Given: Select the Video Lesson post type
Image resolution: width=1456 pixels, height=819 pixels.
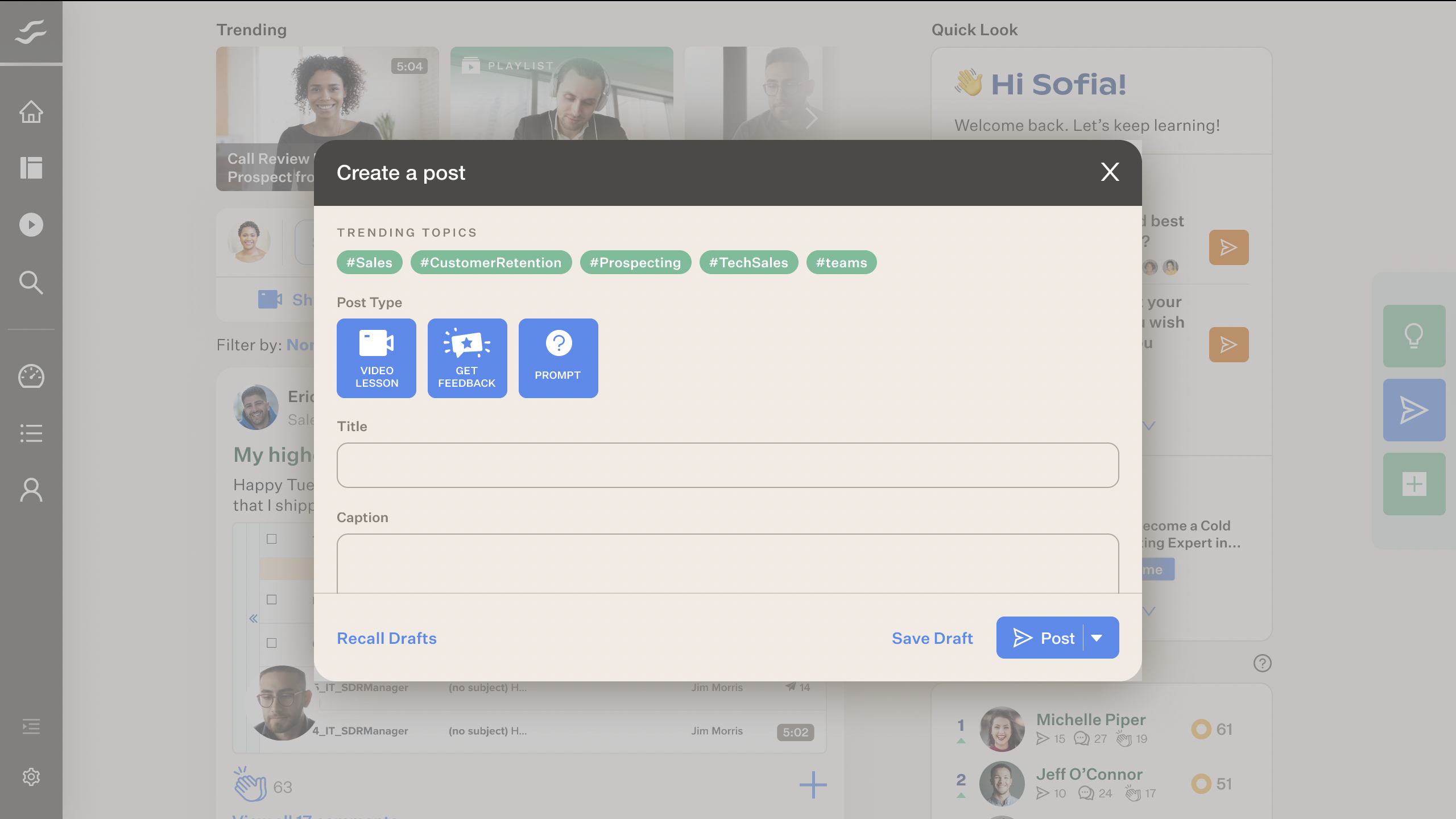Looking at the screenshot, I should pos(377,358).
